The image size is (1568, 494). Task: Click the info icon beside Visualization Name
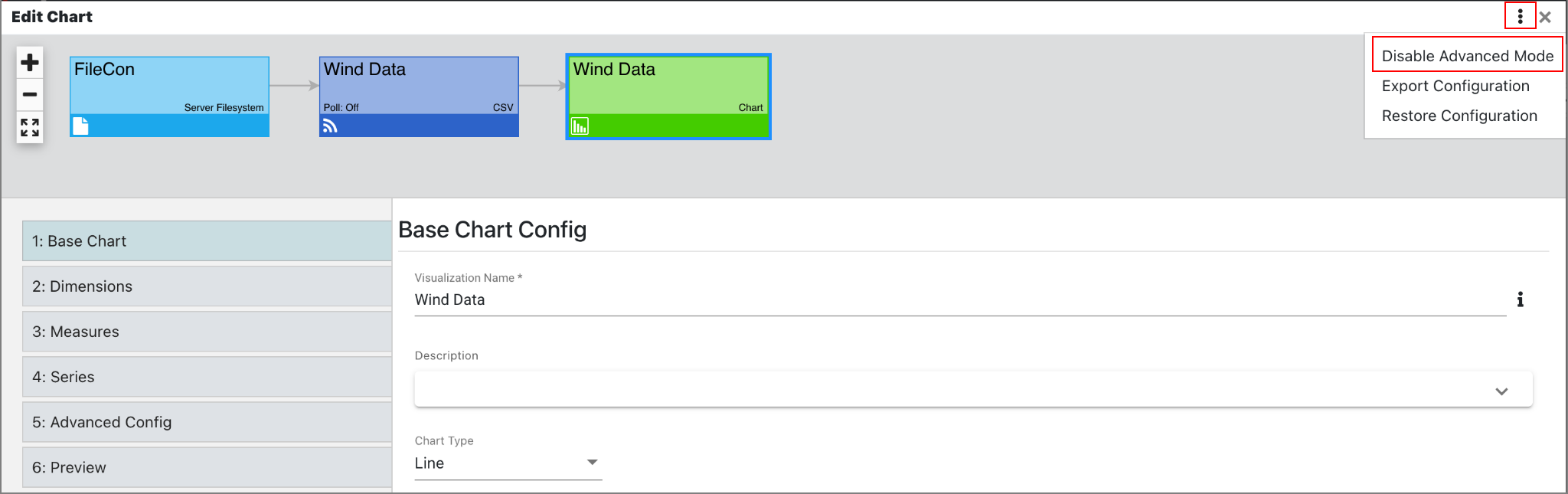[x=1521, y=299]
